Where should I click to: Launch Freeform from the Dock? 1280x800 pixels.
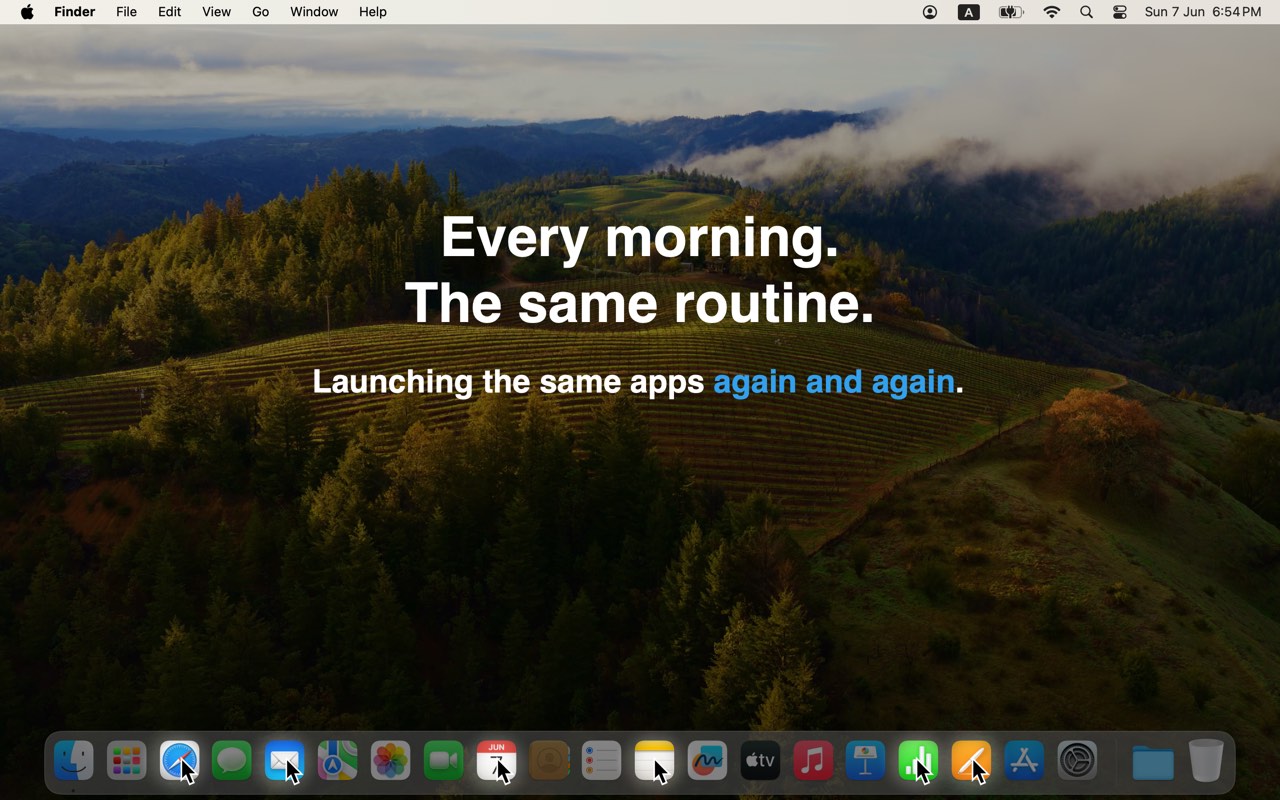tap(708, 762)
